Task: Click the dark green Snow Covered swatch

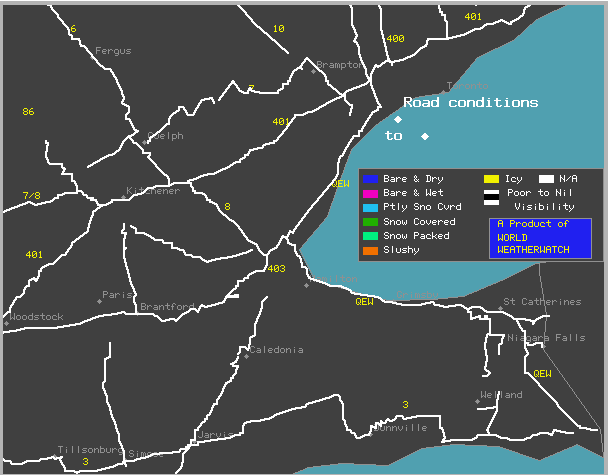Action: (x=370, y=222)
